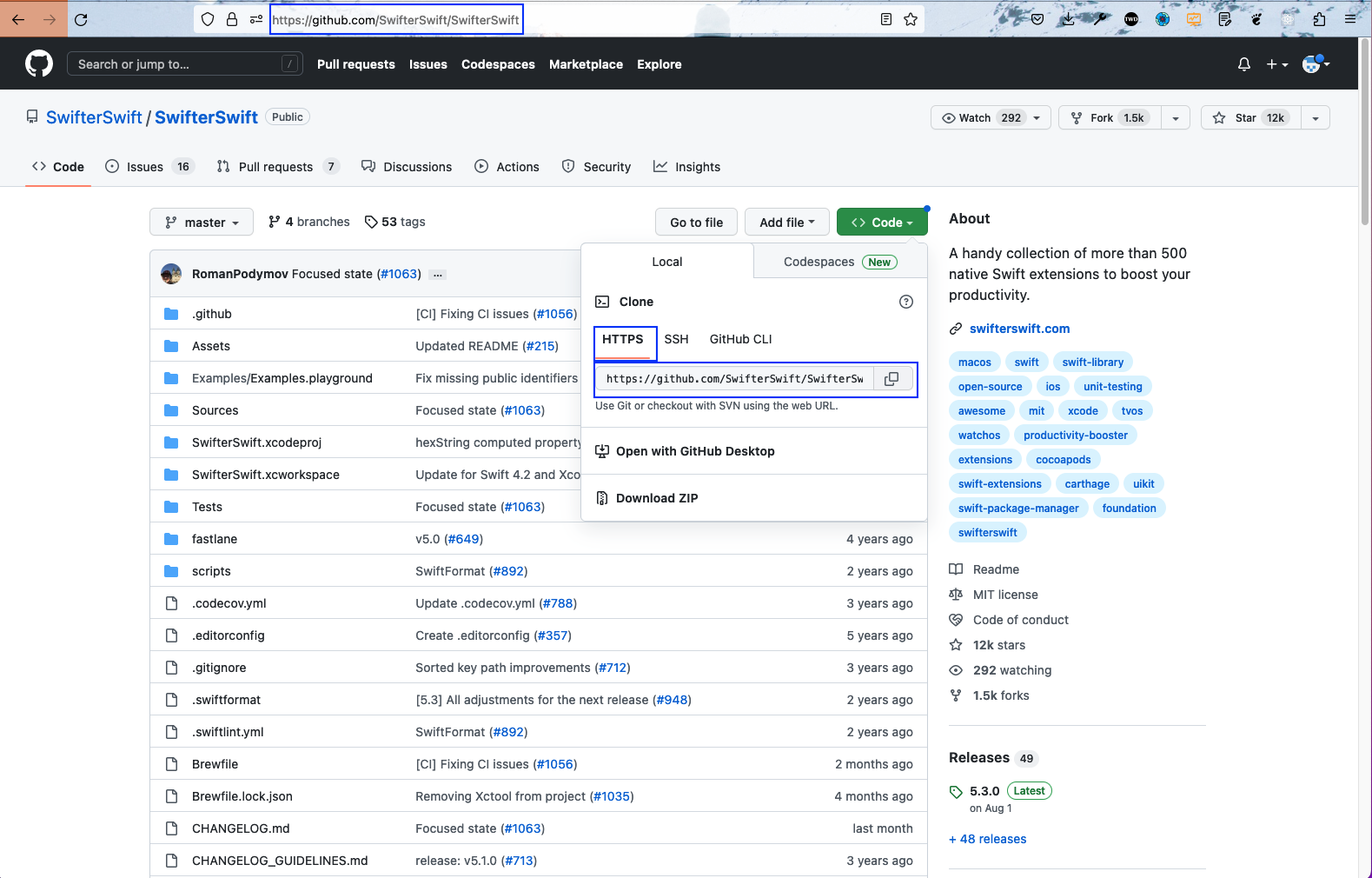Switch to the Codespaces tab in the clone popup
This screenshot has width=1372, height=878.
[840, 262]
